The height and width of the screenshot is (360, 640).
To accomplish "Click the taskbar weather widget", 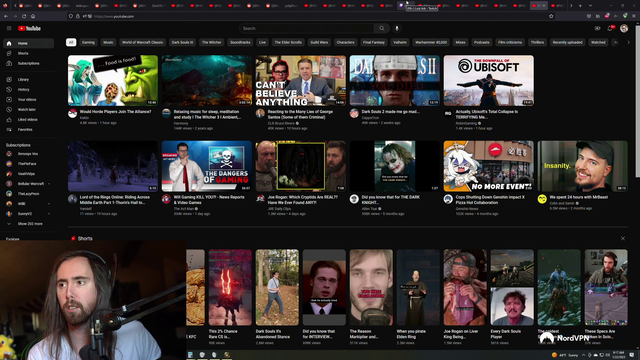I will pos(565,355).
